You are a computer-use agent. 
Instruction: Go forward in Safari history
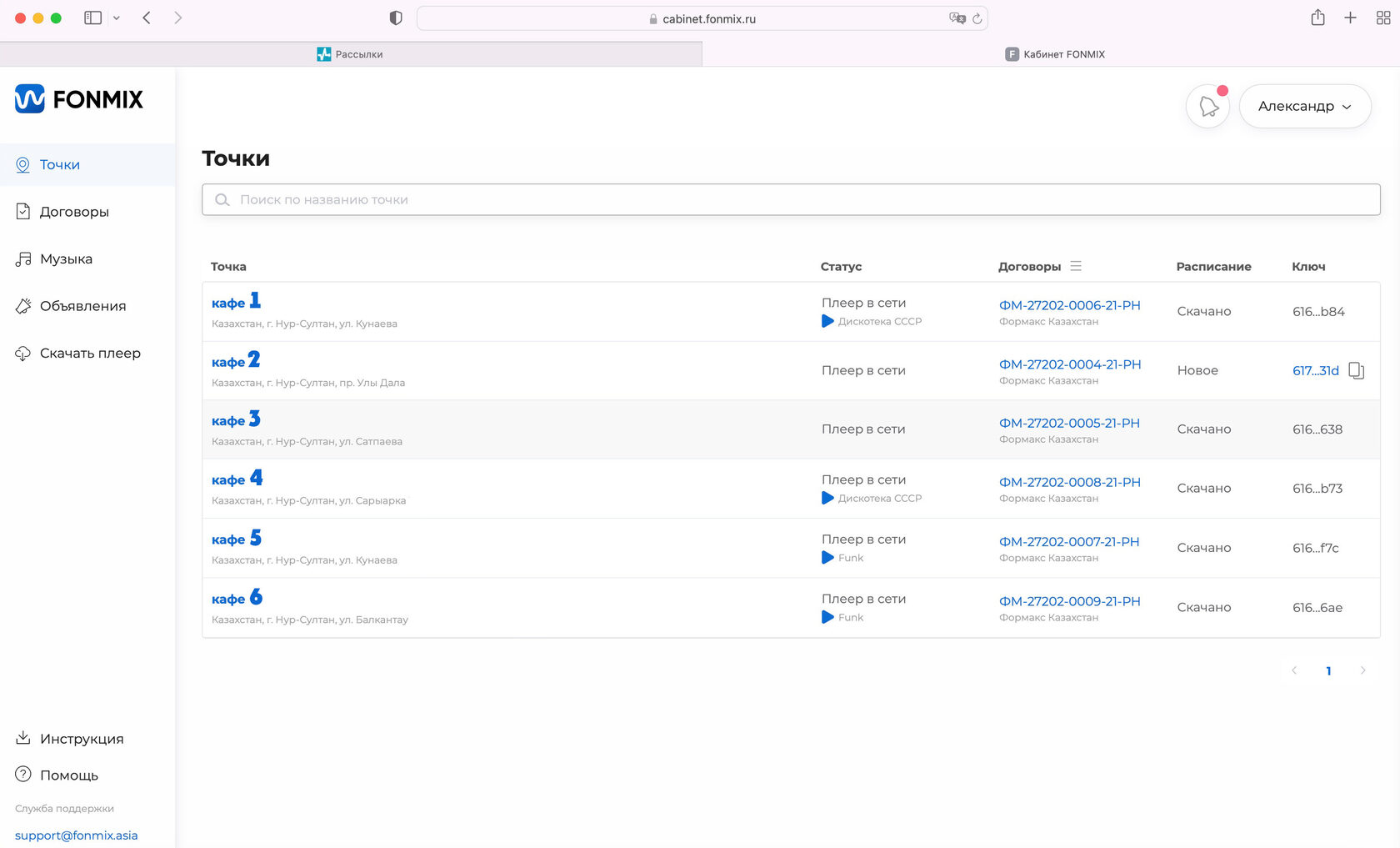pyautogui.click(x=177, y=18)
